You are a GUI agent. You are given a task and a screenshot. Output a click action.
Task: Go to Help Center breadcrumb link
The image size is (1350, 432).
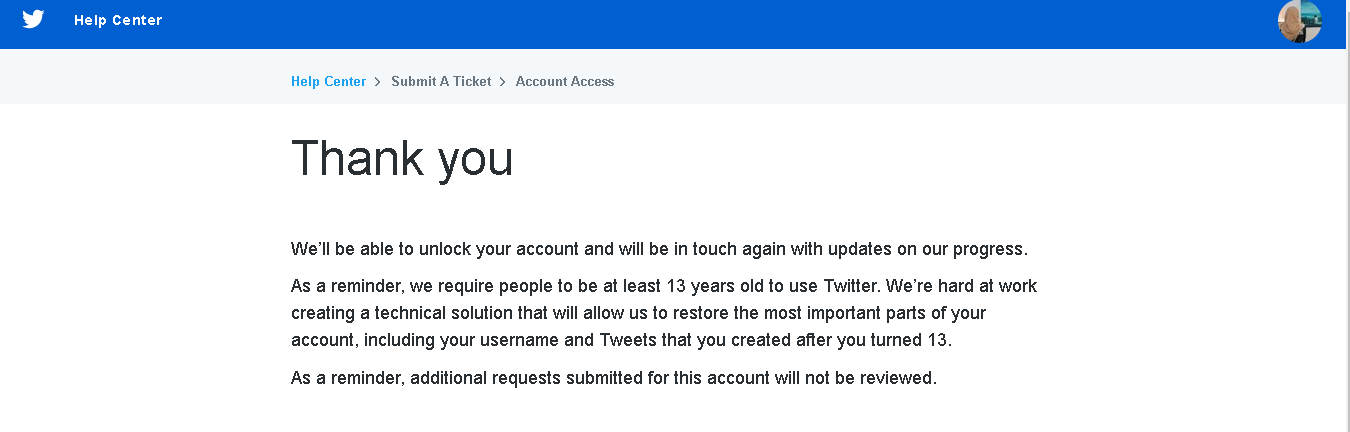coord(328,81)
